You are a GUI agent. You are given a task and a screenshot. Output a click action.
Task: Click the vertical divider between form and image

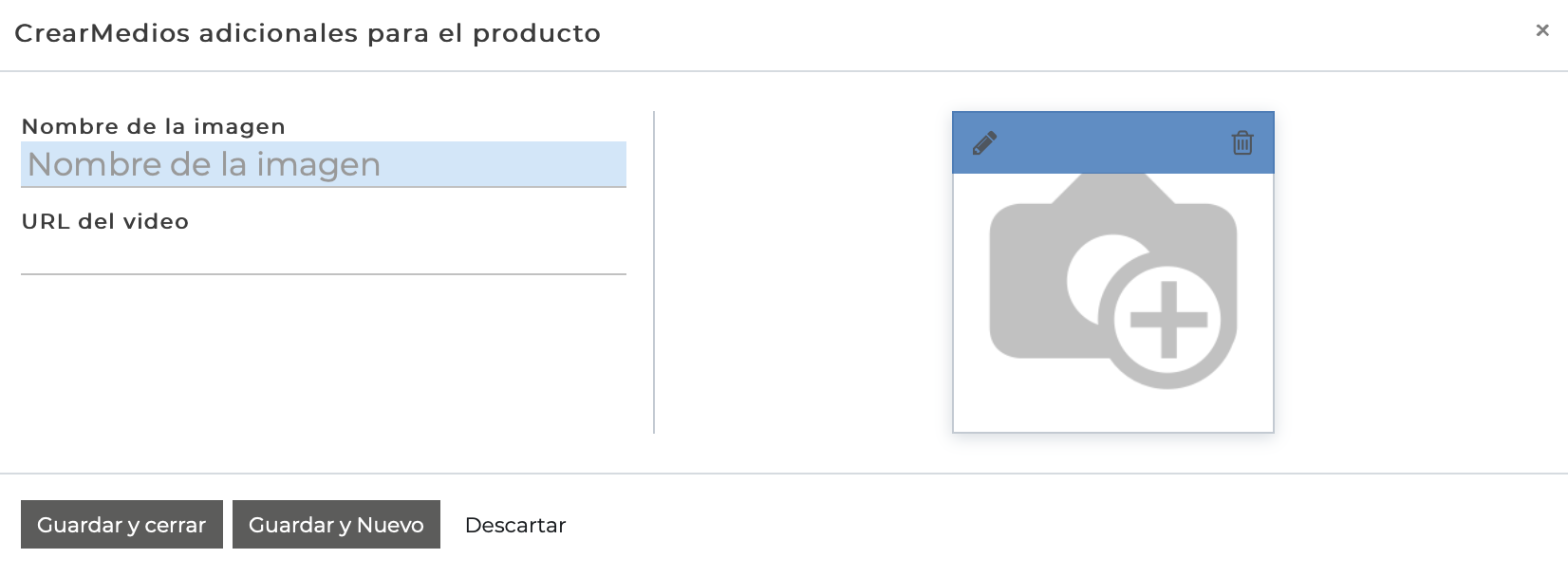click(x=654, y=272)
